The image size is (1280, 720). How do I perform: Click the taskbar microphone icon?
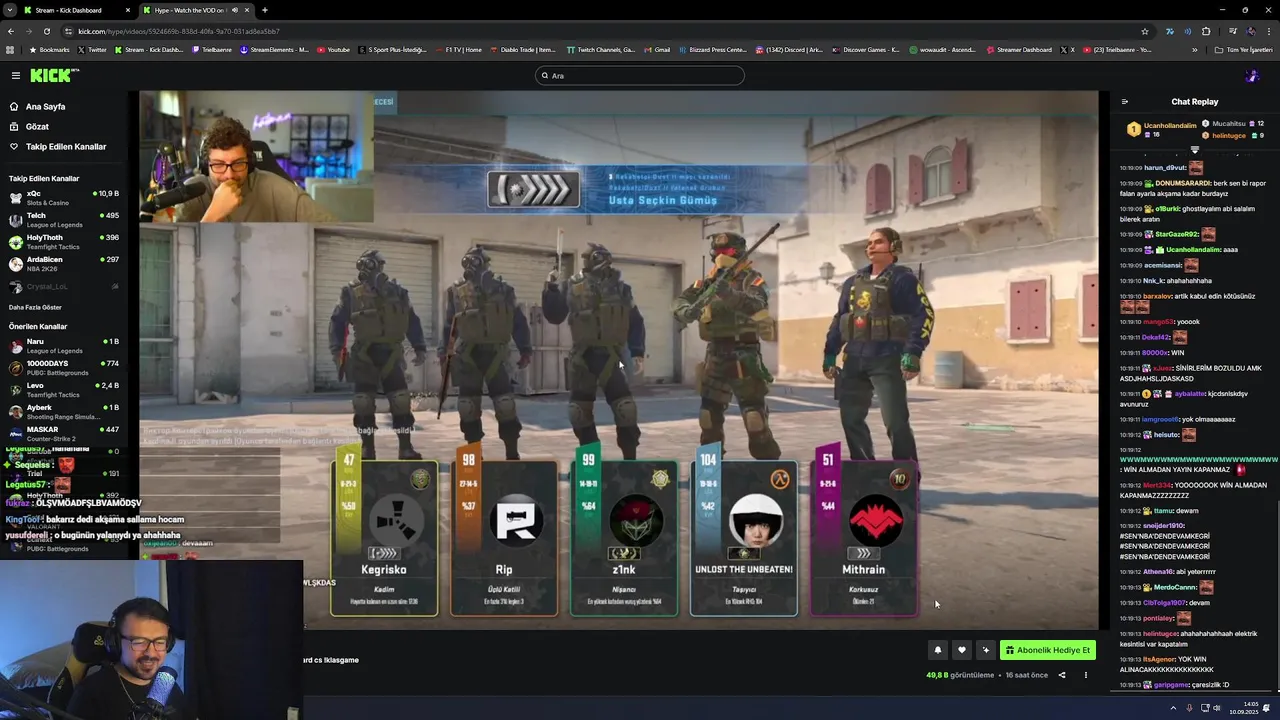(1190, 707)
